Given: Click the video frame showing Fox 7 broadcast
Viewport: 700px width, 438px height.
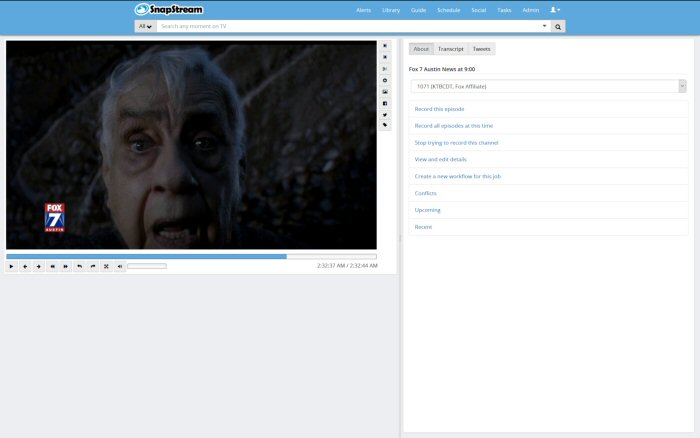Looking at the screenshot, I should pos(191,145).
